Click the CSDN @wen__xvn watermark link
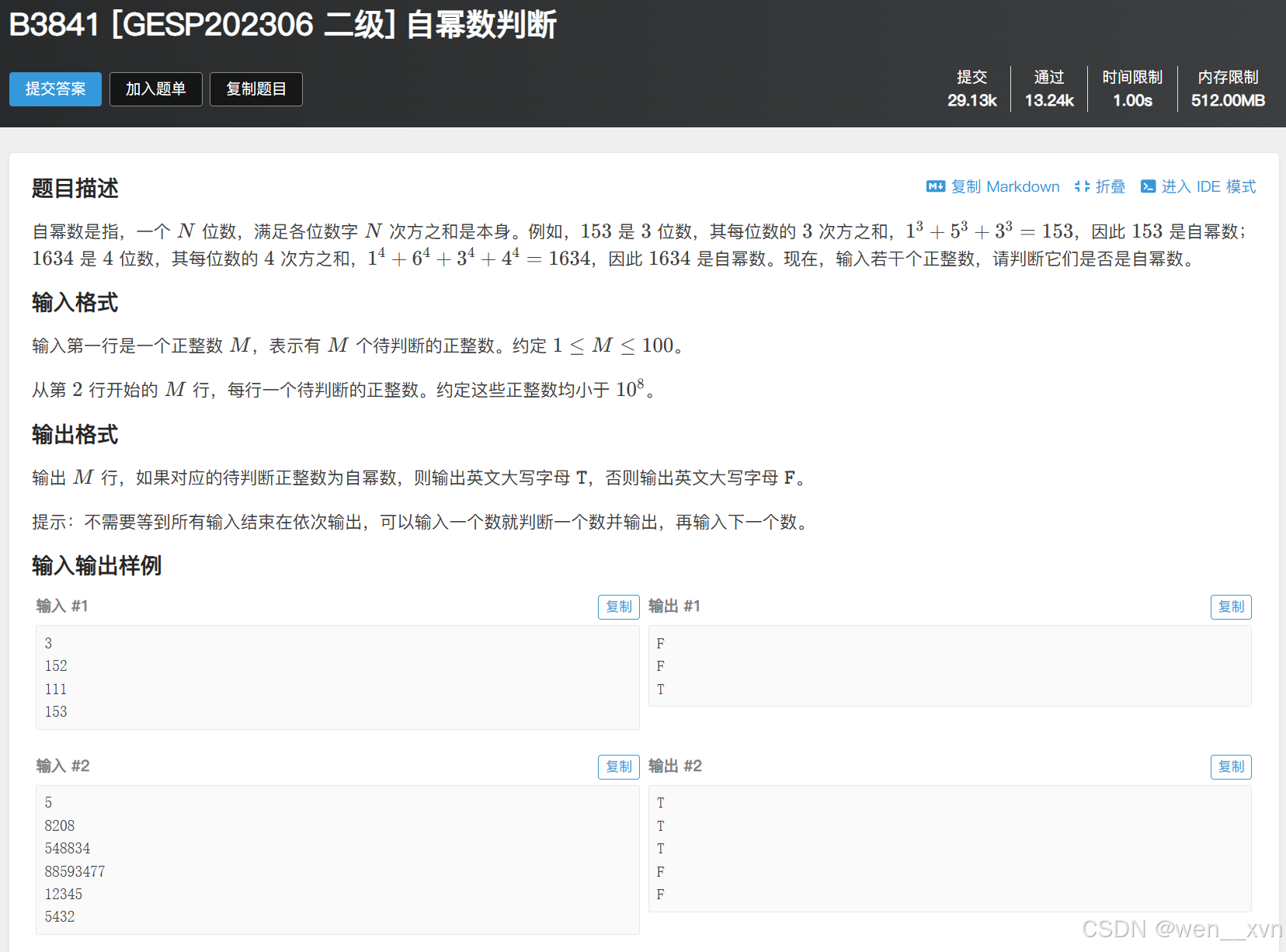 click(x=1178, y=929)
